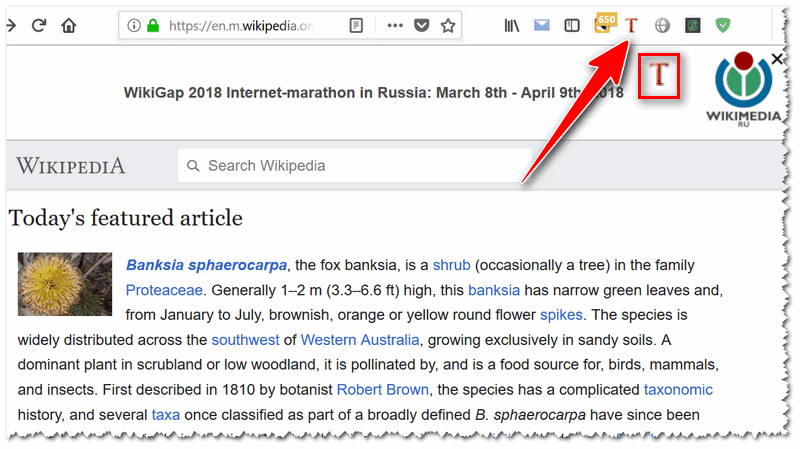Click the Wikipedia search field
This screenshot has width=800, height=449.
click(355, 165)
